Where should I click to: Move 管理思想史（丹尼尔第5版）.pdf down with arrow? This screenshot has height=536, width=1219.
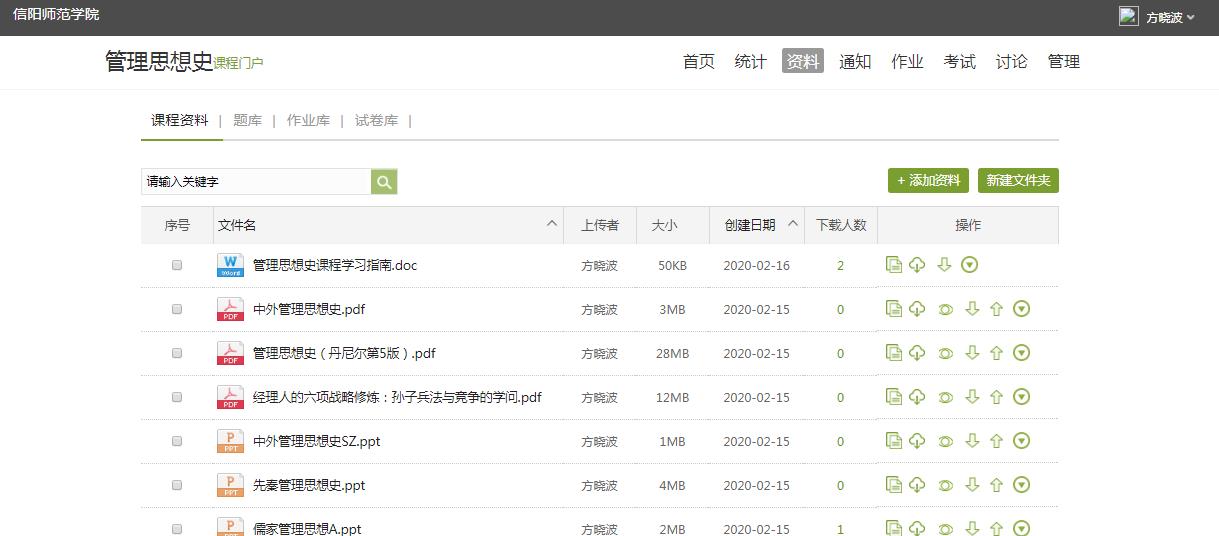coord(972,353)
